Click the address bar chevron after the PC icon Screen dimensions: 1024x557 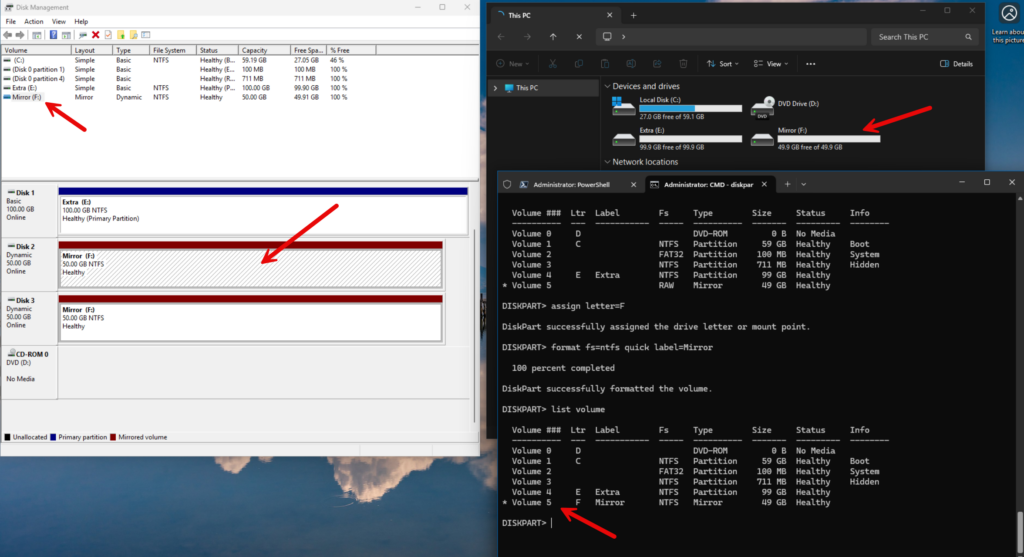pos(624,37)
